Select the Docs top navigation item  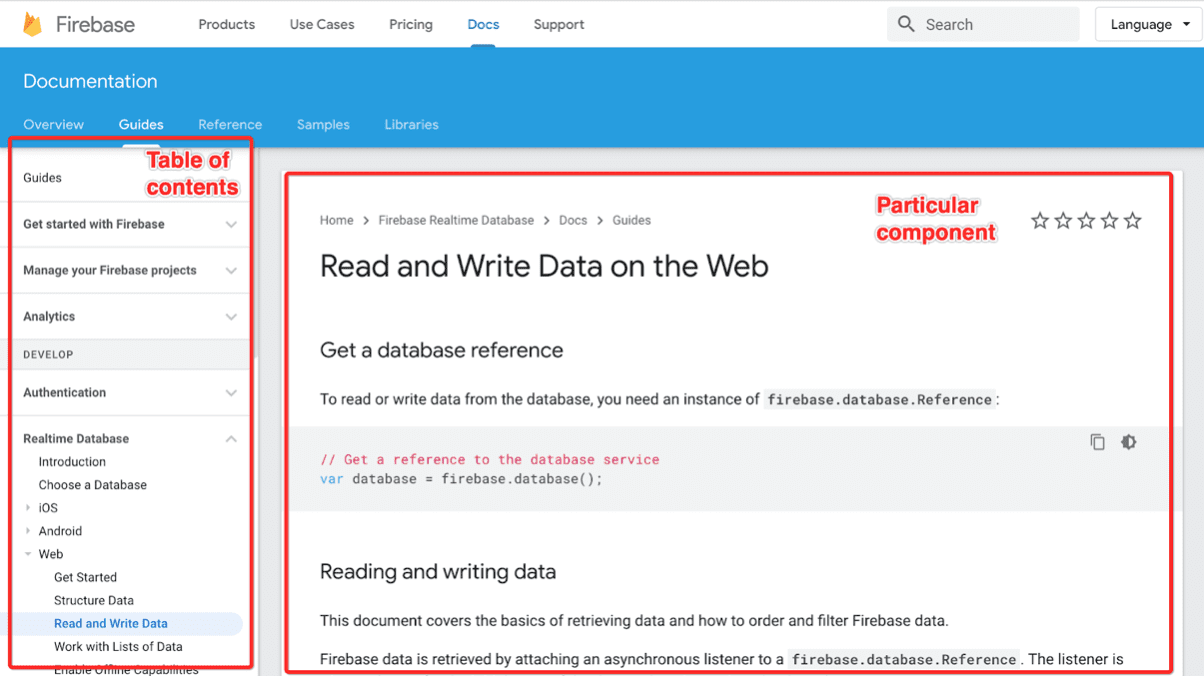tap(483, 24)
